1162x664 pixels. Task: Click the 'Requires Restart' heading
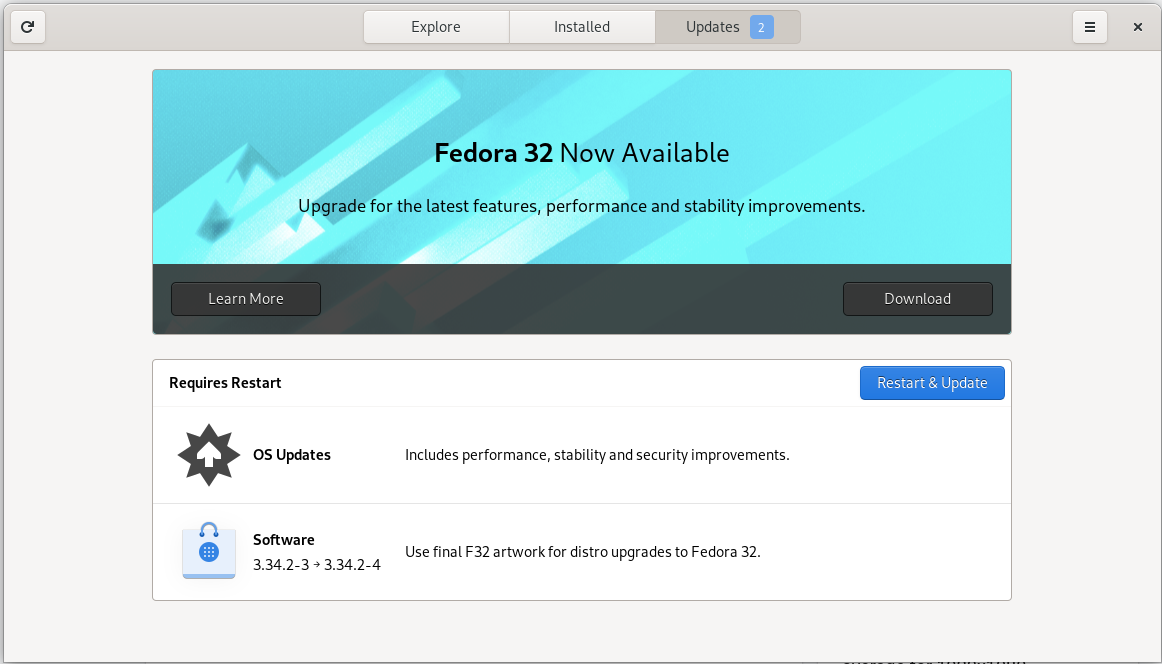click(x=225, y=383)
